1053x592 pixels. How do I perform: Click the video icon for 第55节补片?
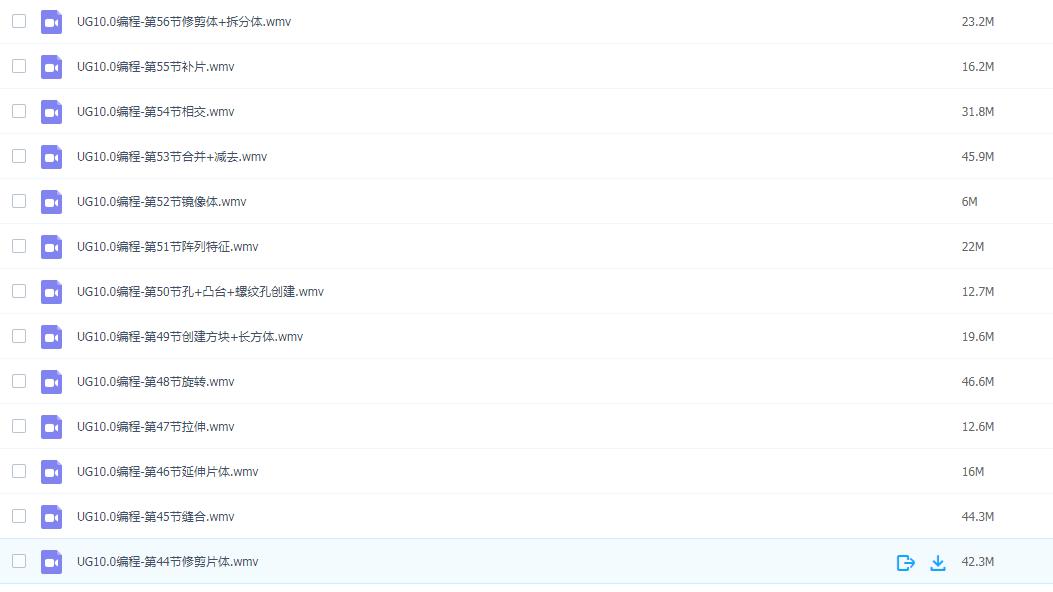[x=51, y=67]
